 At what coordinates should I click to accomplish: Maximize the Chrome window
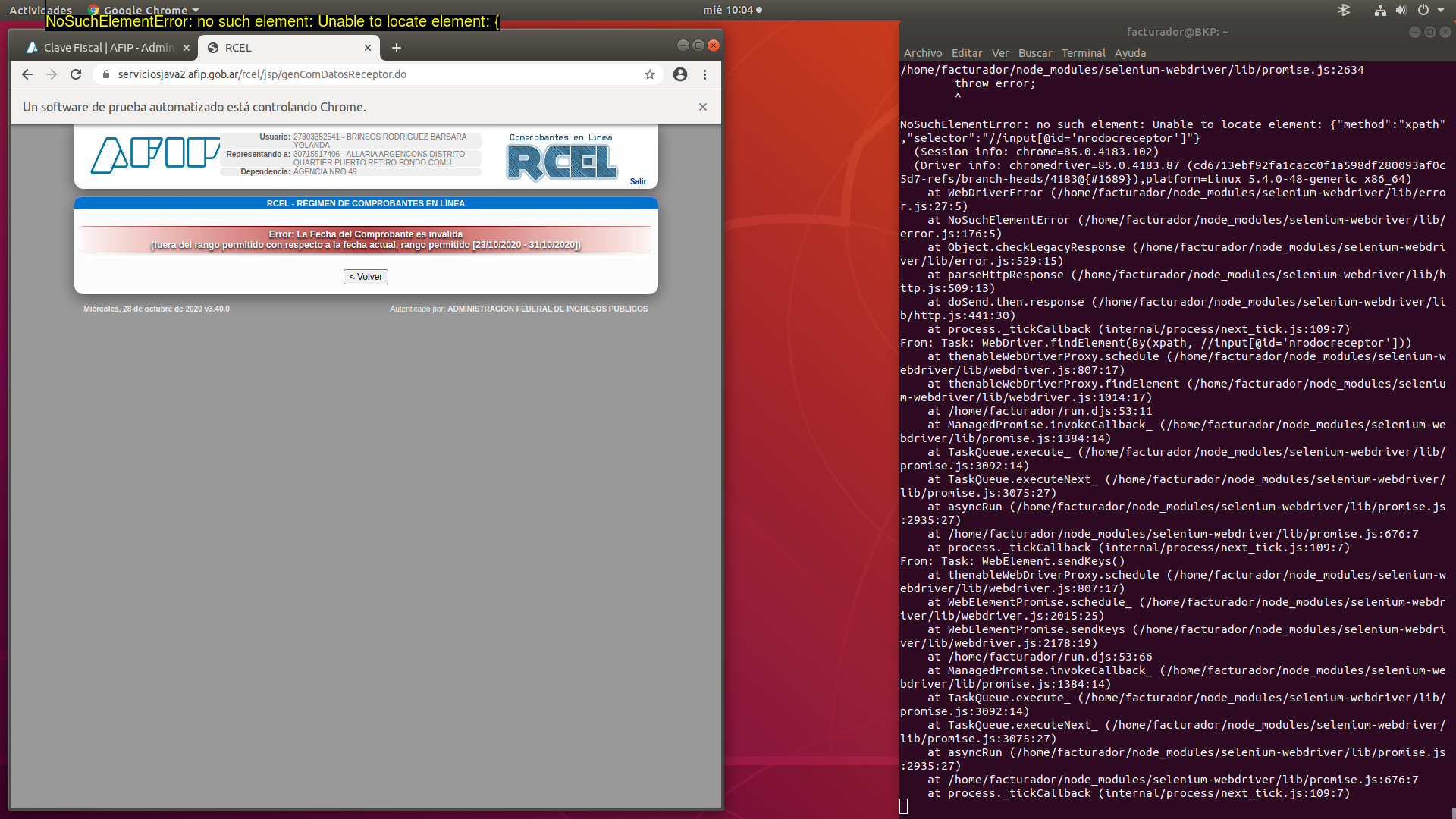698,45
